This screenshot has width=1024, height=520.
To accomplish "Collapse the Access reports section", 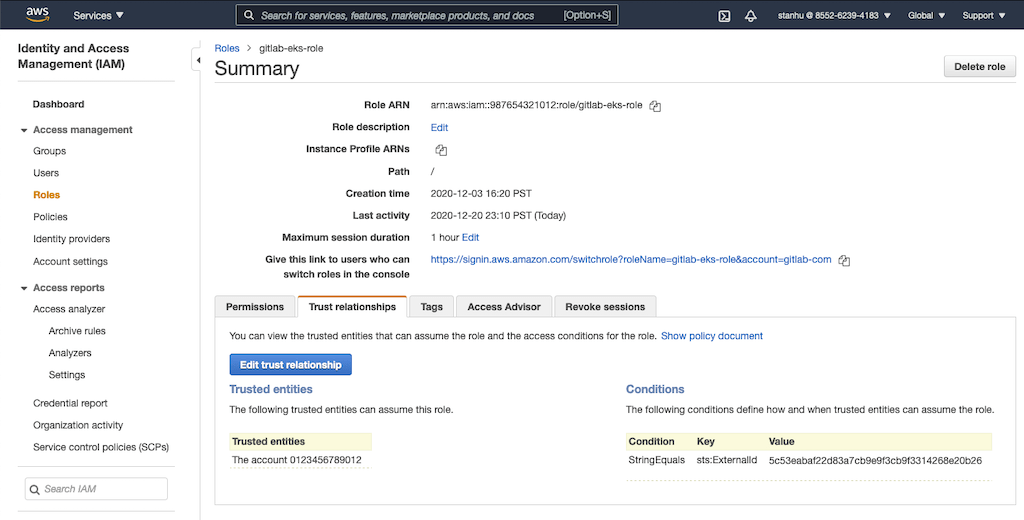I will tap(24, 288).
